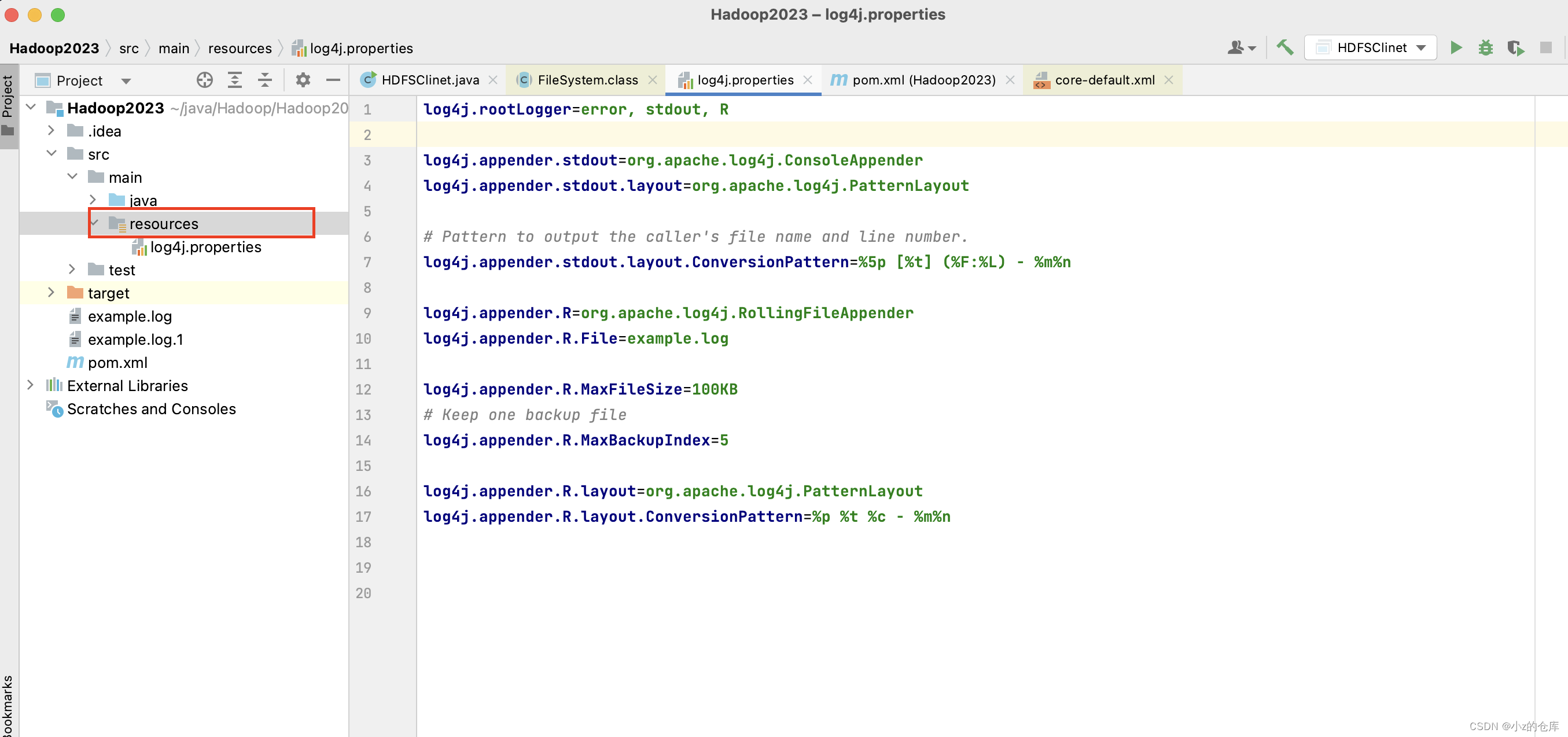
Task: Expand External Libraries node
Action: 31,385
